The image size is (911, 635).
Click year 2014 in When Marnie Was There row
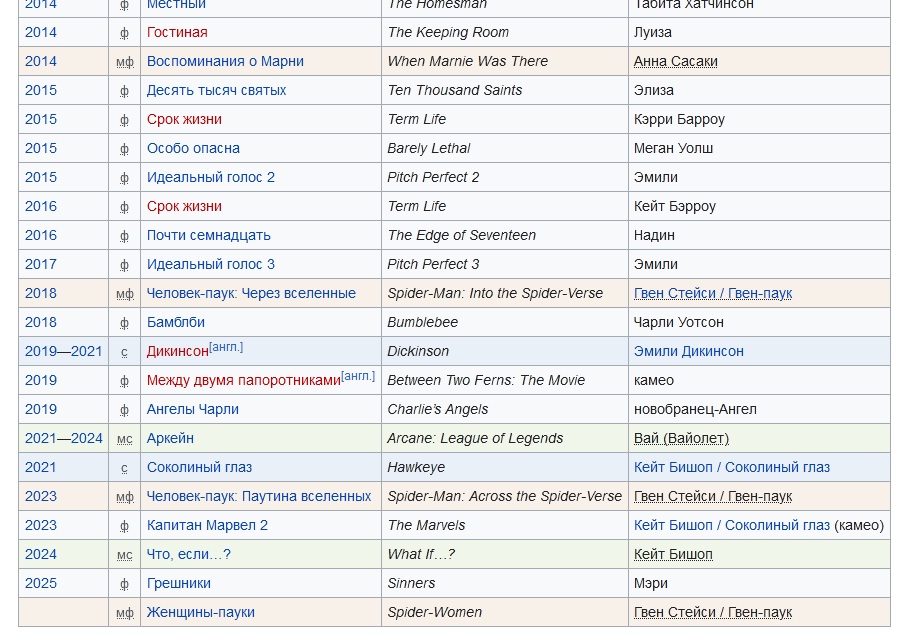click(x=41, y=62)
